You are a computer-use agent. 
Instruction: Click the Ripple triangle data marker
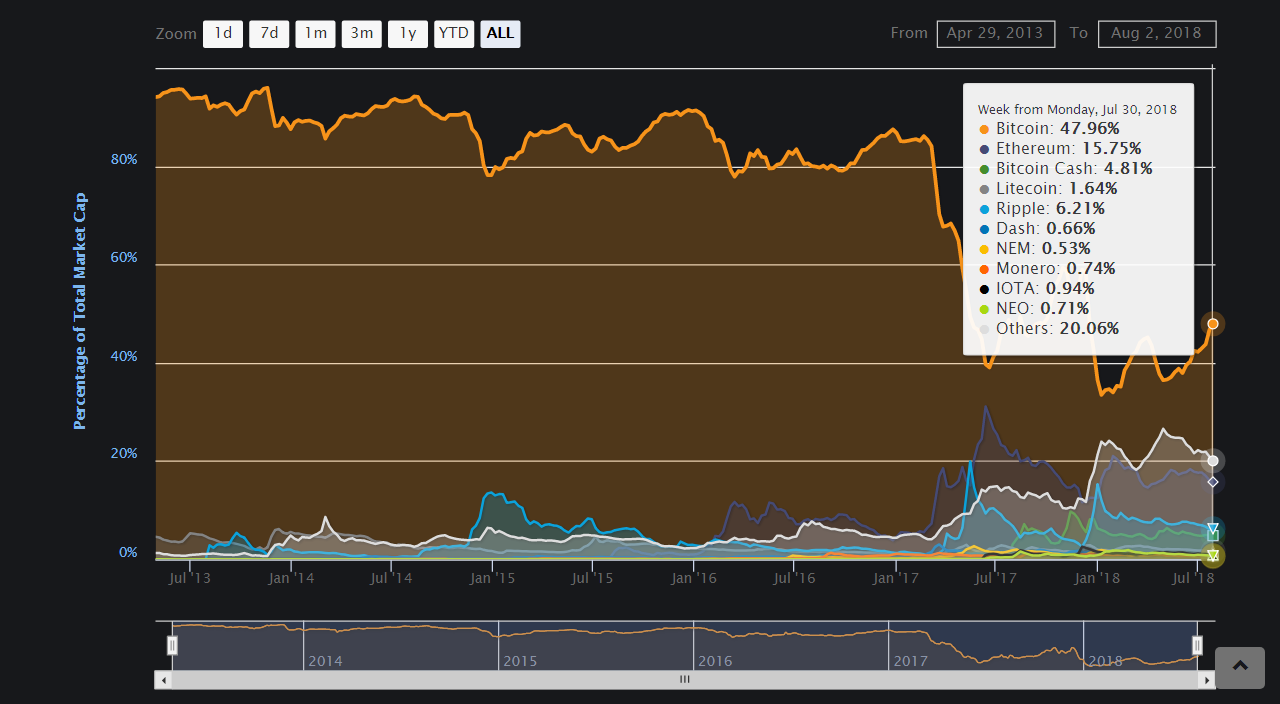pyautogui.click(x=1213, y=529)
